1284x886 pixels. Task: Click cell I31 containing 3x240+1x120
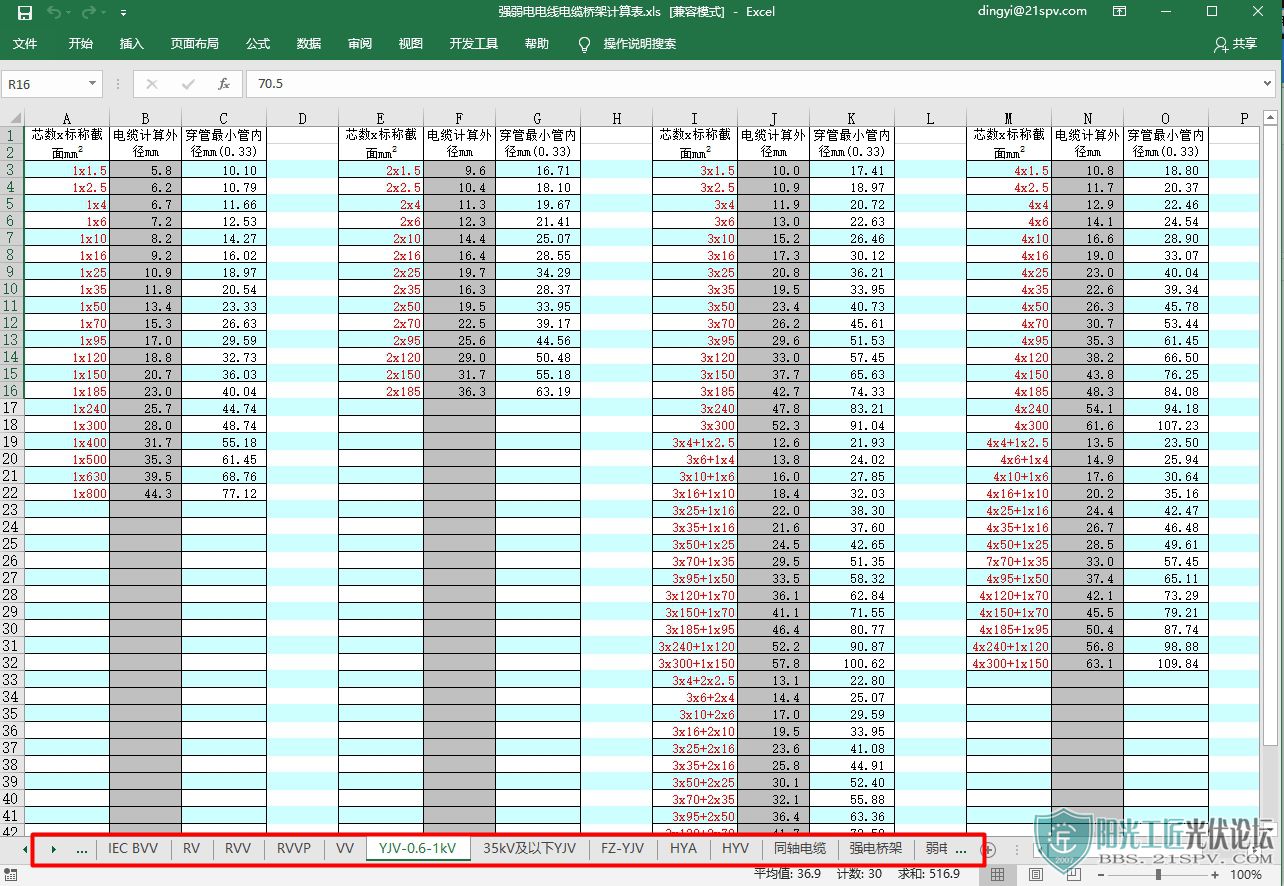(x=695, y=646)
